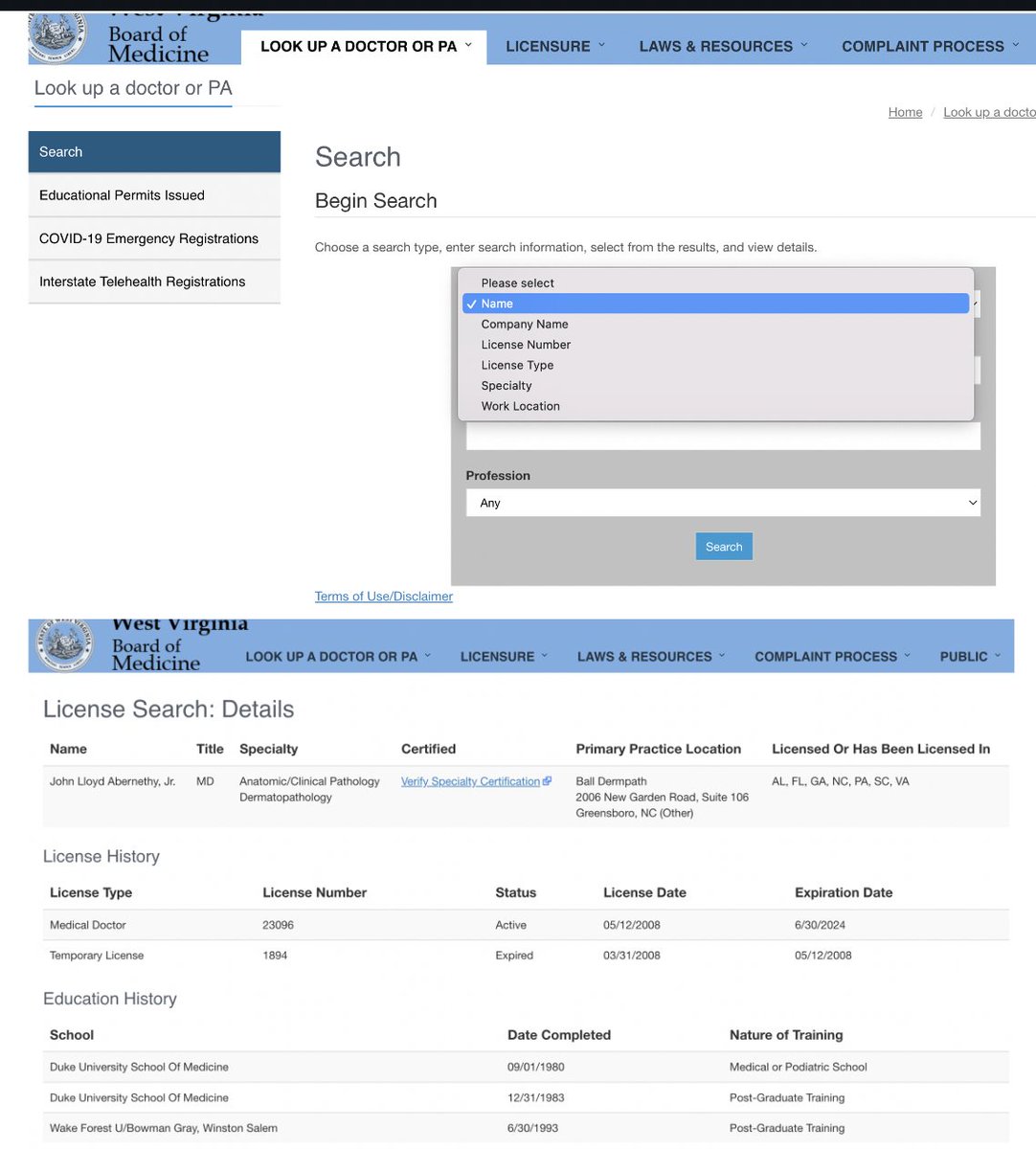Open the PUBLIC navigation dropdown
The image size is (1036, 1149).
(x=968, y=656)
